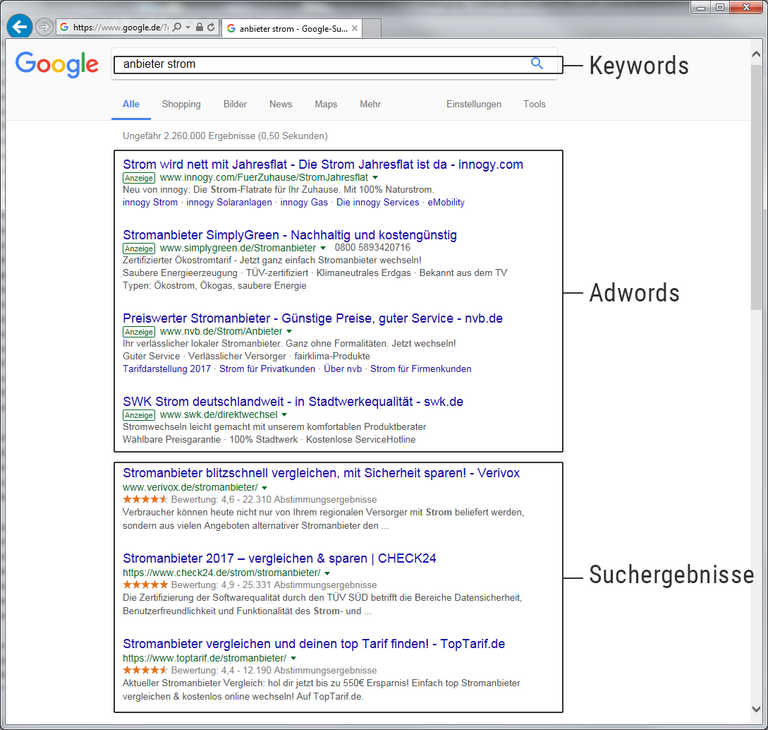
Task: Open the Verivox Stromanbieter result link
Action: coord(320,473)
